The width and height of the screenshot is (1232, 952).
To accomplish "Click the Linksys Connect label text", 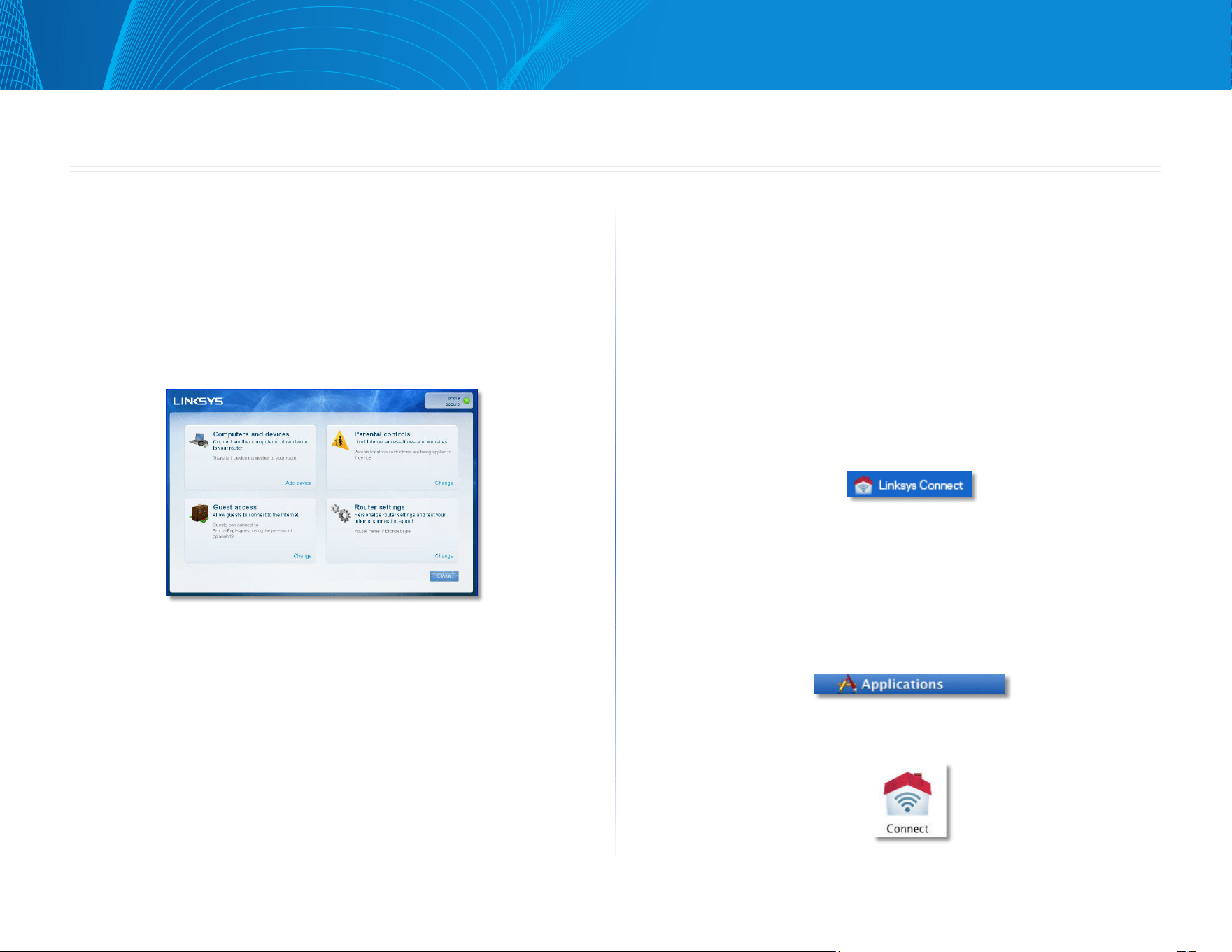I will [921, 485].
